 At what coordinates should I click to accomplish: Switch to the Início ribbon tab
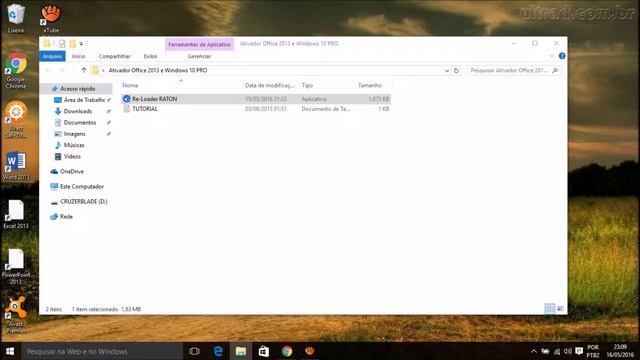[x=78, y=56]
